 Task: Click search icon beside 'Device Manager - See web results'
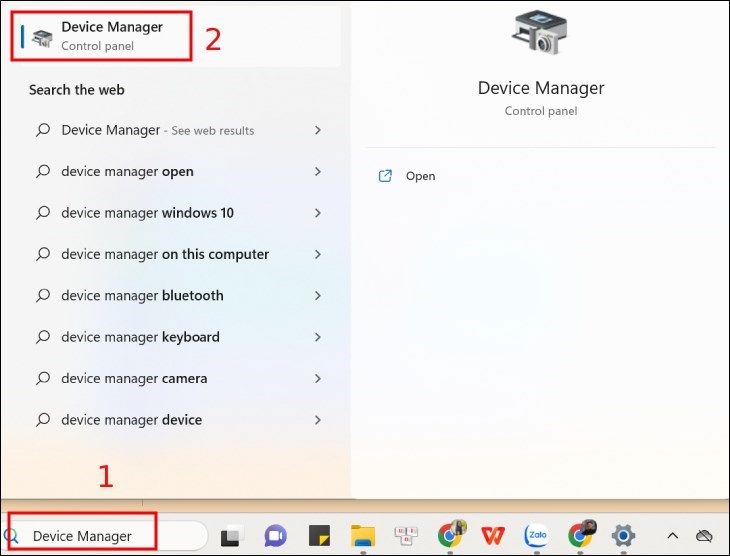point(43,130)
